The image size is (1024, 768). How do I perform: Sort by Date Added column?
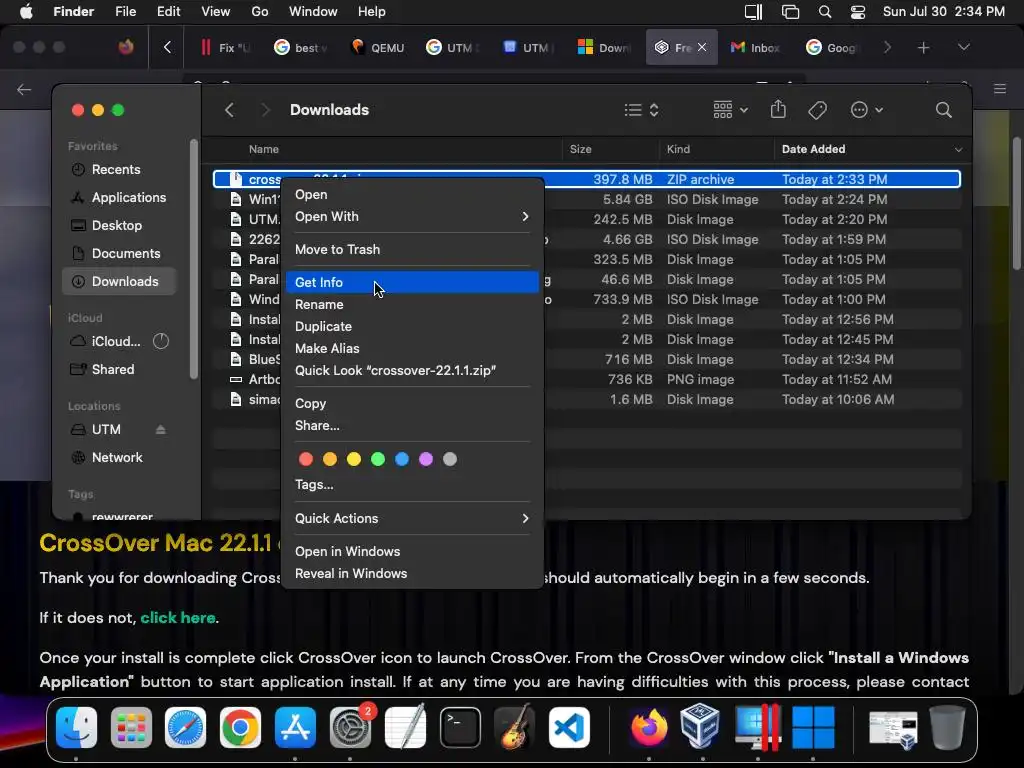871,149
